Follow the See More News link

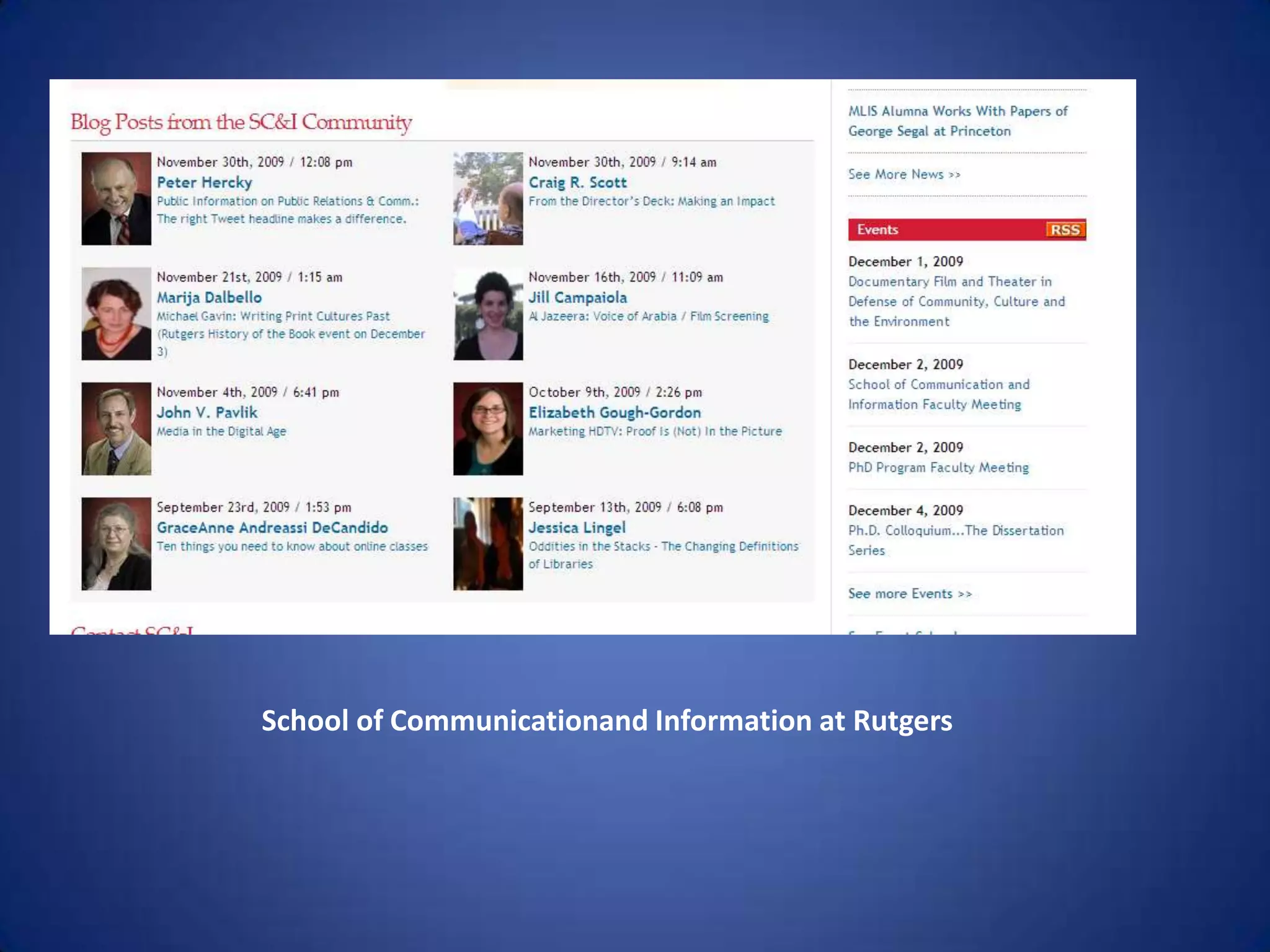click(904, 175)
